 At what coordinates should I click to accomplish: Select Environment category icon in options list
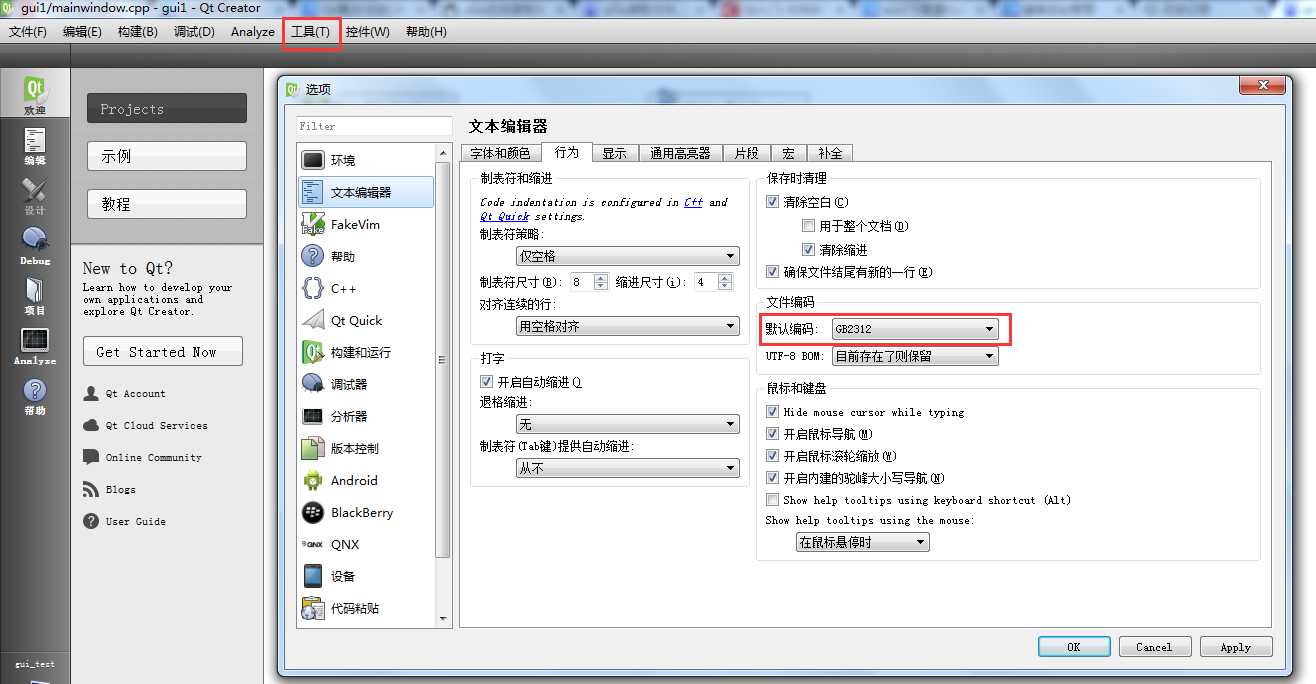(313, 160)
